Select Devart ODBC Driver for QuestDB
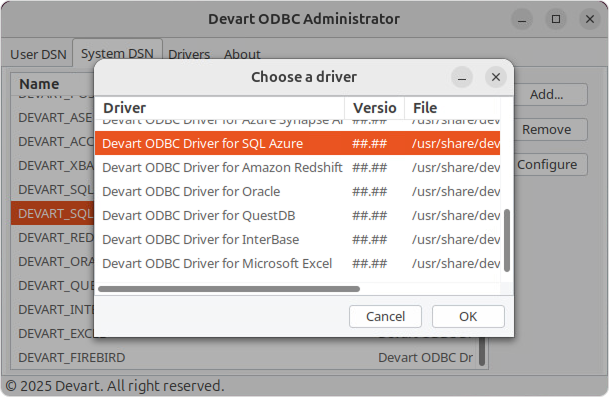Image resolution: width=609 pixels, height=397 pixels. 298,216
